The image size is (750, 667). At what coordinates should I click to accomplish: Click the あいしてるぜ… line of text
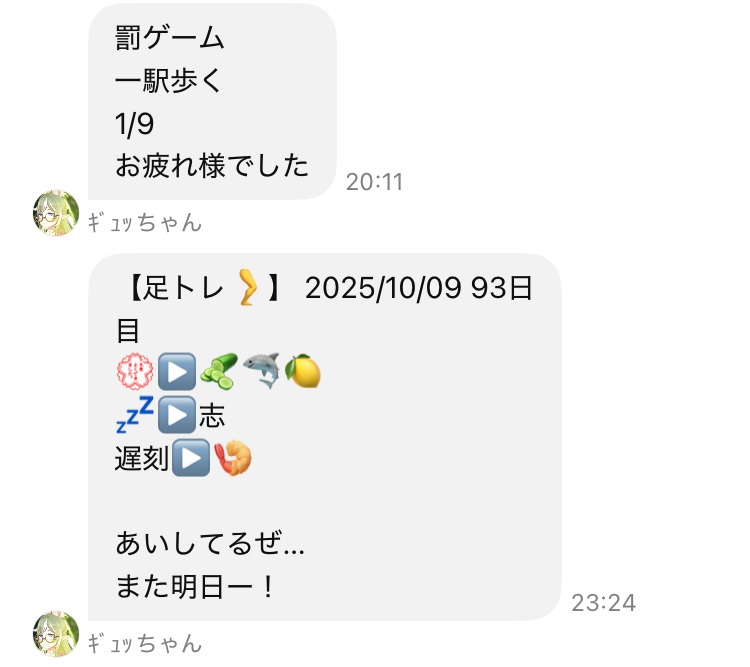(210, 544)
